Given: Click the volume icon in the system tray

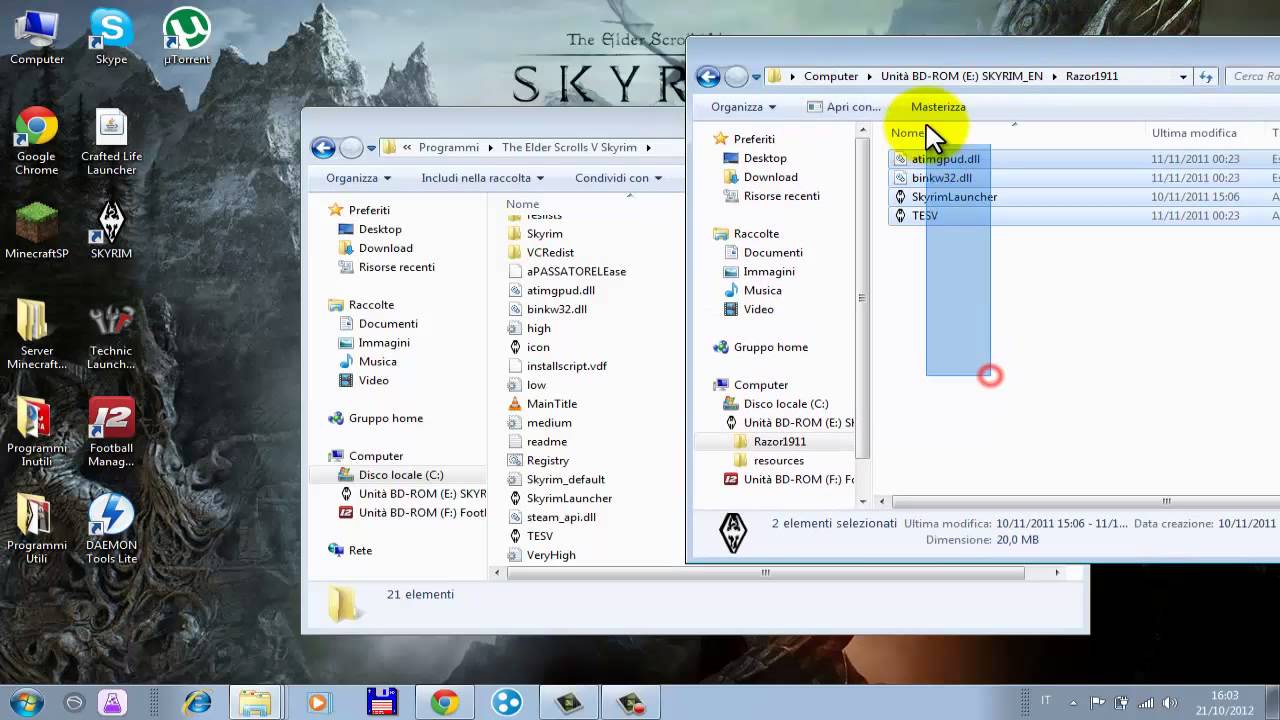Looking at the screenshot, I should (1170, 702).
